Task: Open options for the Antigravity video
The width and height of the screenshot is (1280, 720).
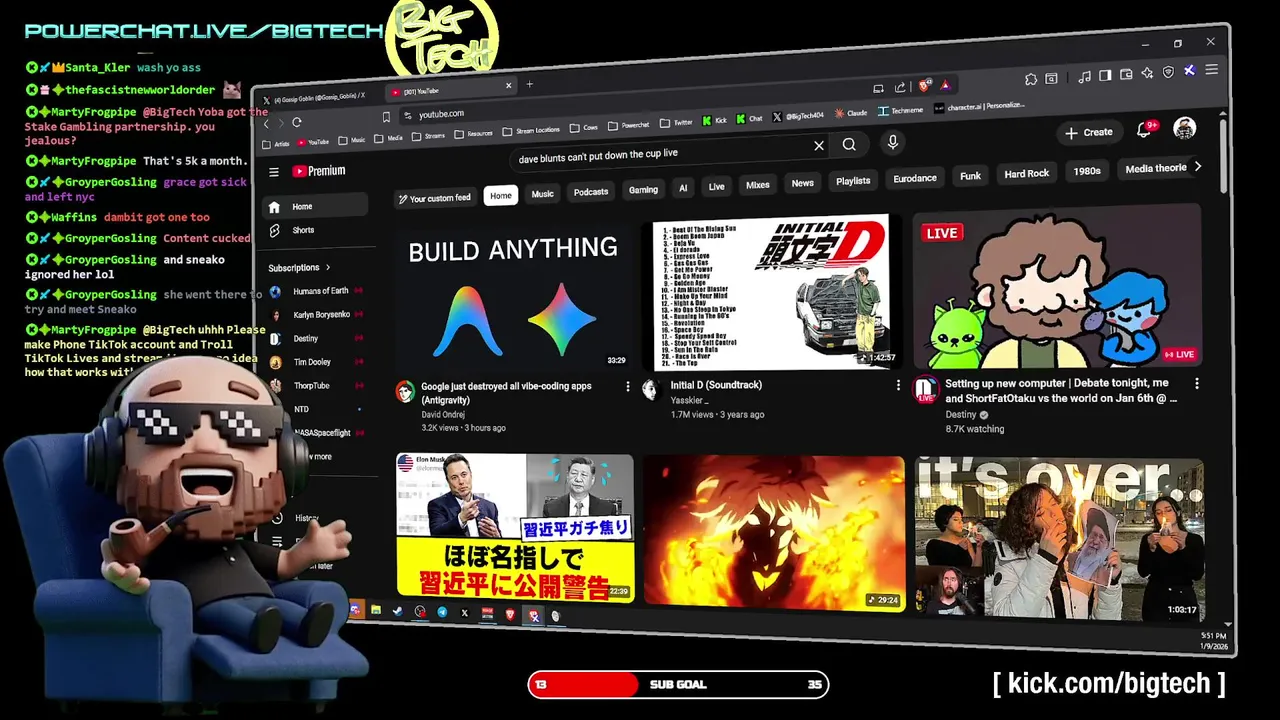Action: point(628,386)
